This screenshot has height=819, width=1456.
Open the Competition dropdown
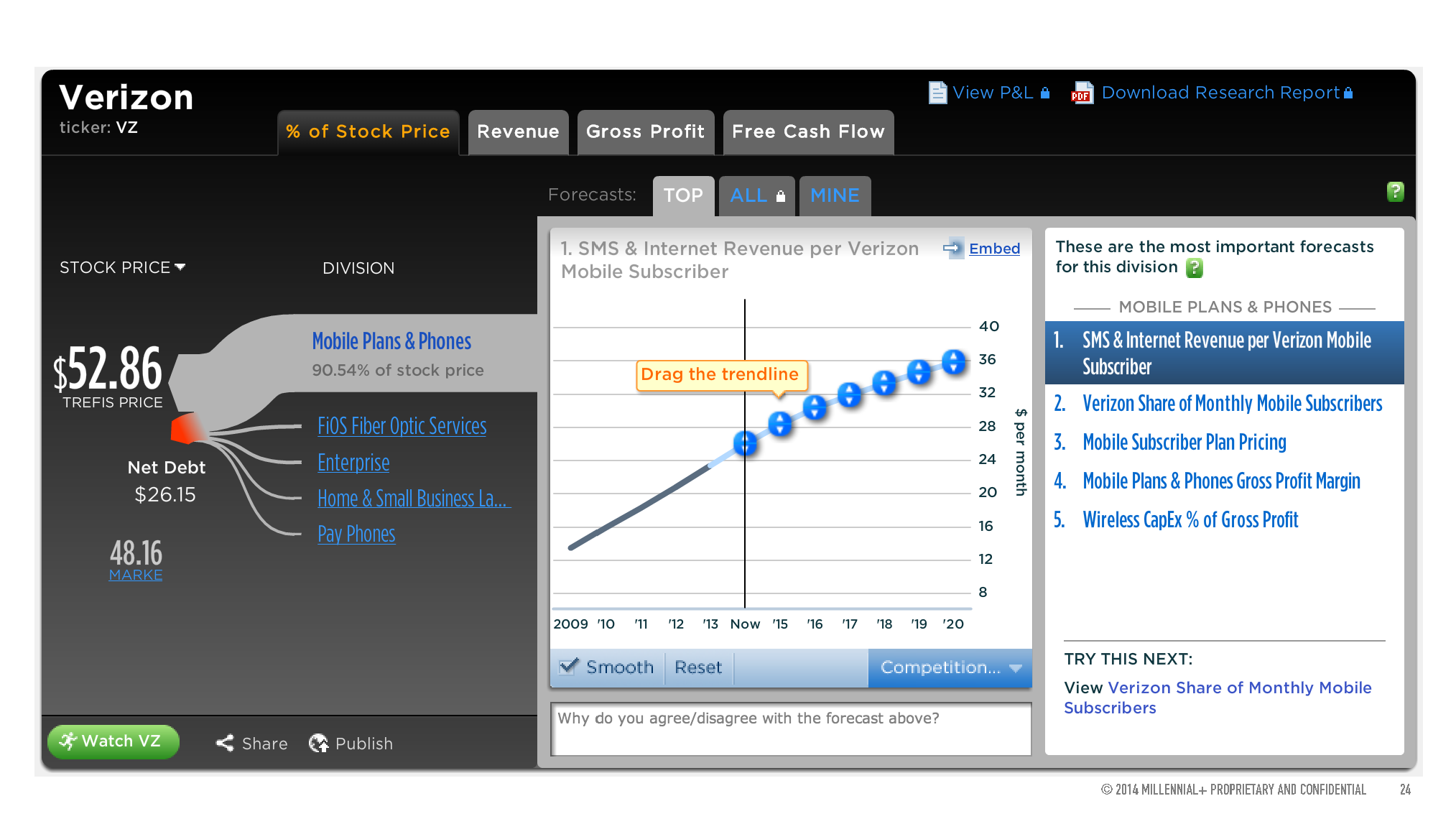[948, 667]
